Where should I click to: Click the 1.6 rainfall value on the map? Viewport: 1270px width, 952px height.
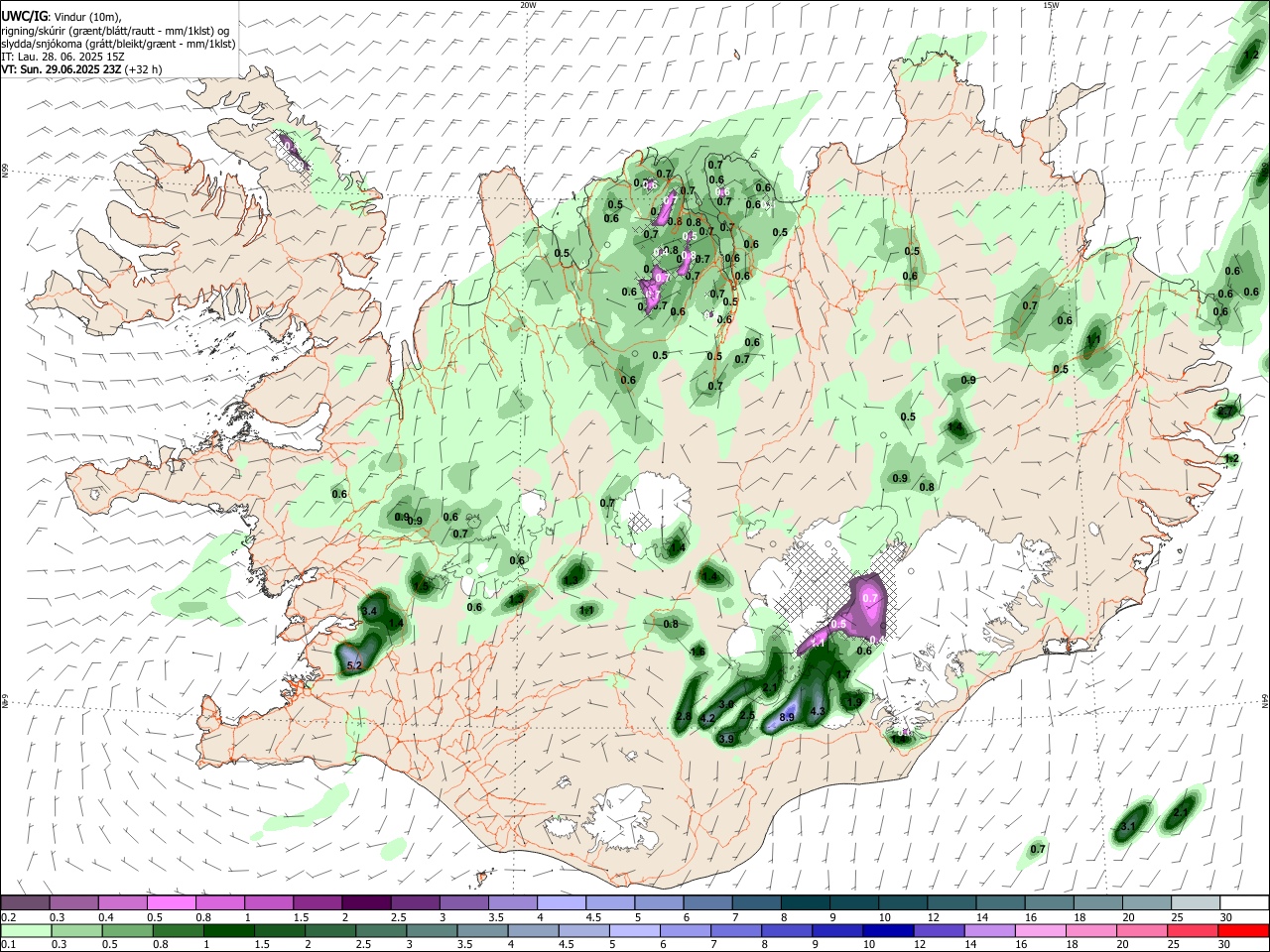[698, 652]
